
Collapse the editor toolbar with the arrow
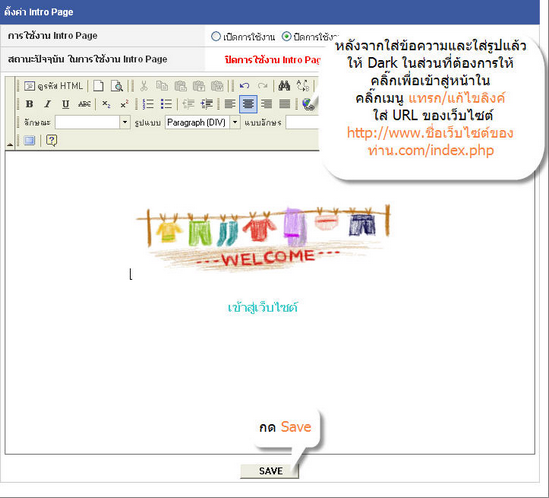[9, 144]
